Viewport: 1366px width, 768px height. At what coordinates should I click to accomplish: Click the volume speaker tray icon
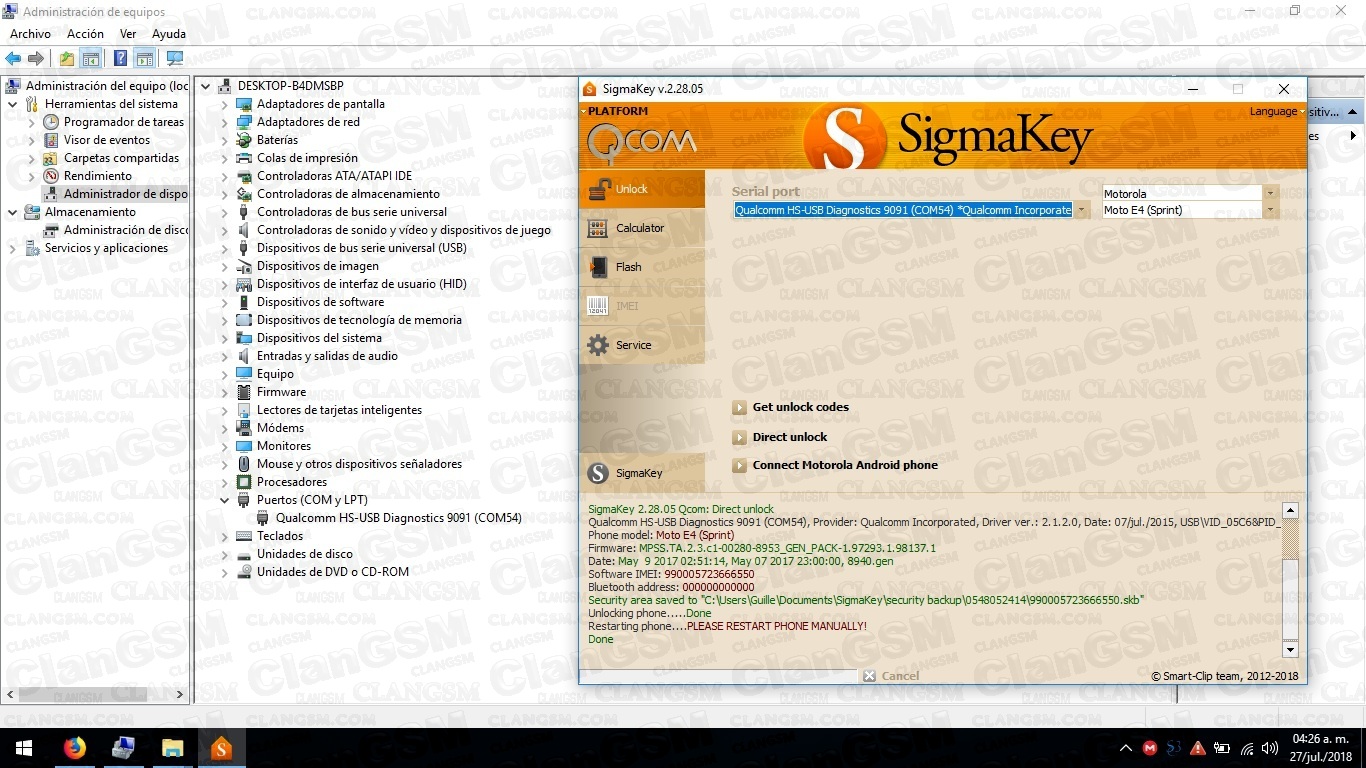click(x=1271, y=748)
